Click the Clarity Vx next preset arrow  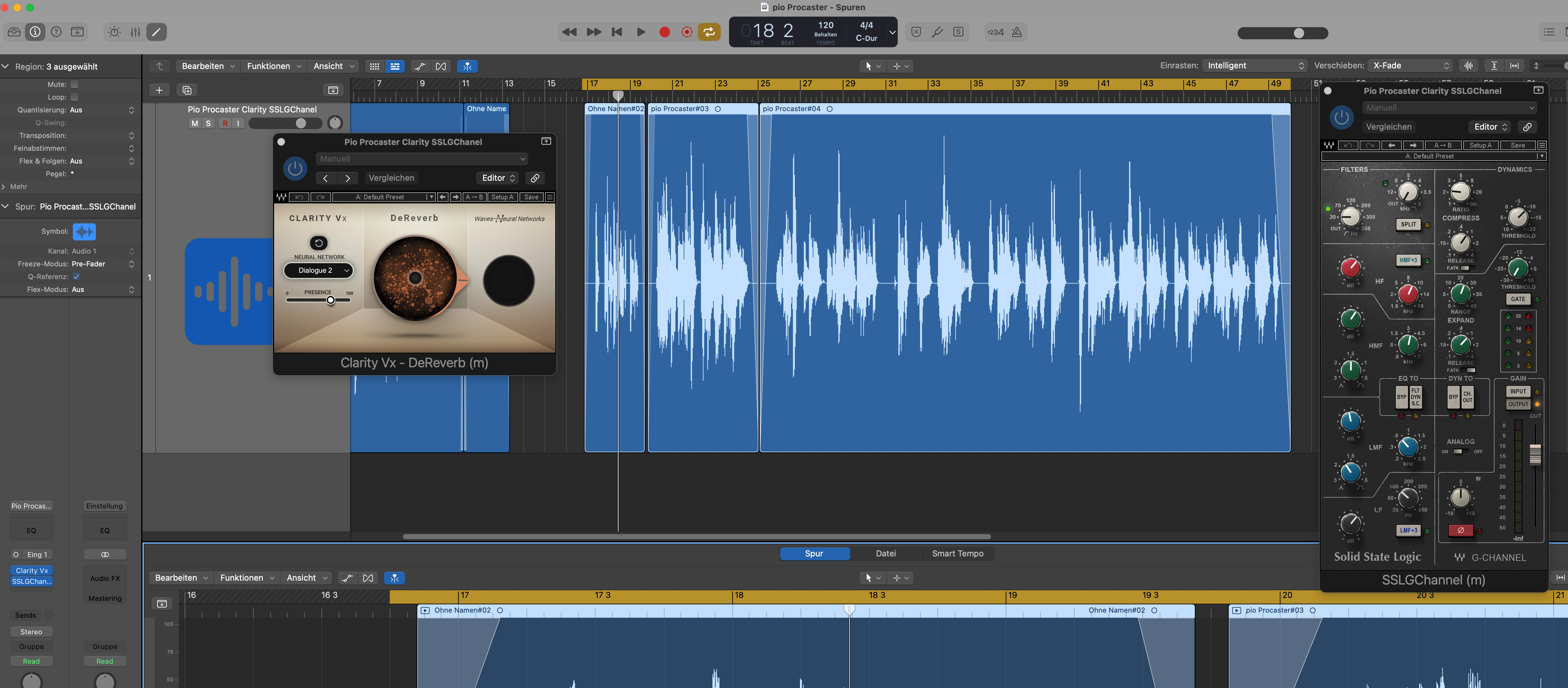pyautogui.click(x=348, y=178)
